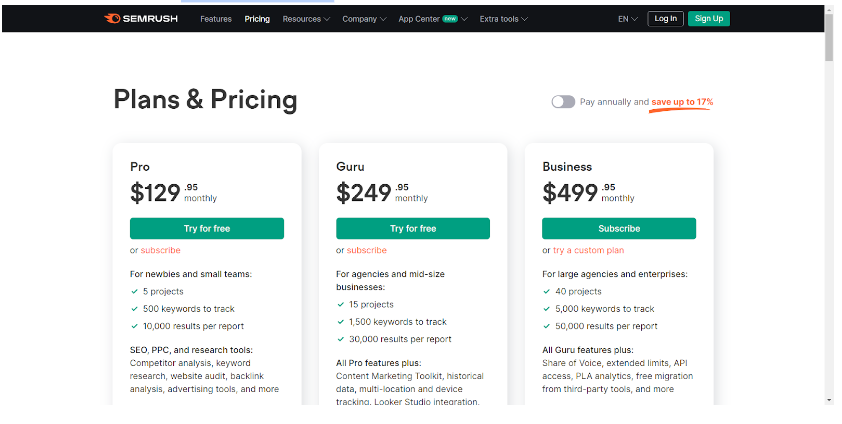The height and width of the screenshot is (424, 842).
Task: Open the EN language selector
Action: coord(628,19)
